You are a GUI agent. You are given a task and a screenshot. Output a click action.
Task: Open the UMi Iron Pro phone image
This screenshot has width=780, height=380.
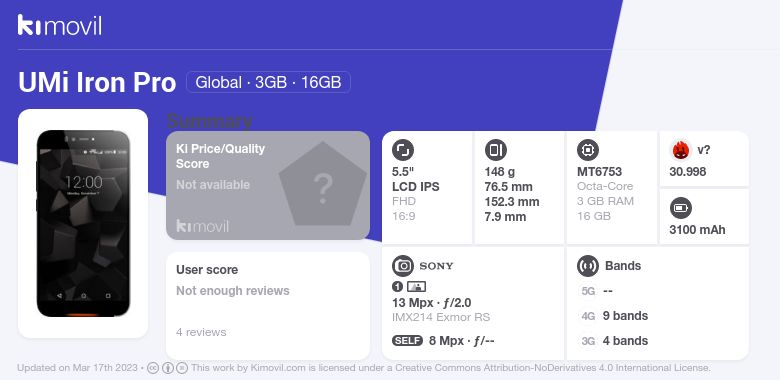pos(83,223)
